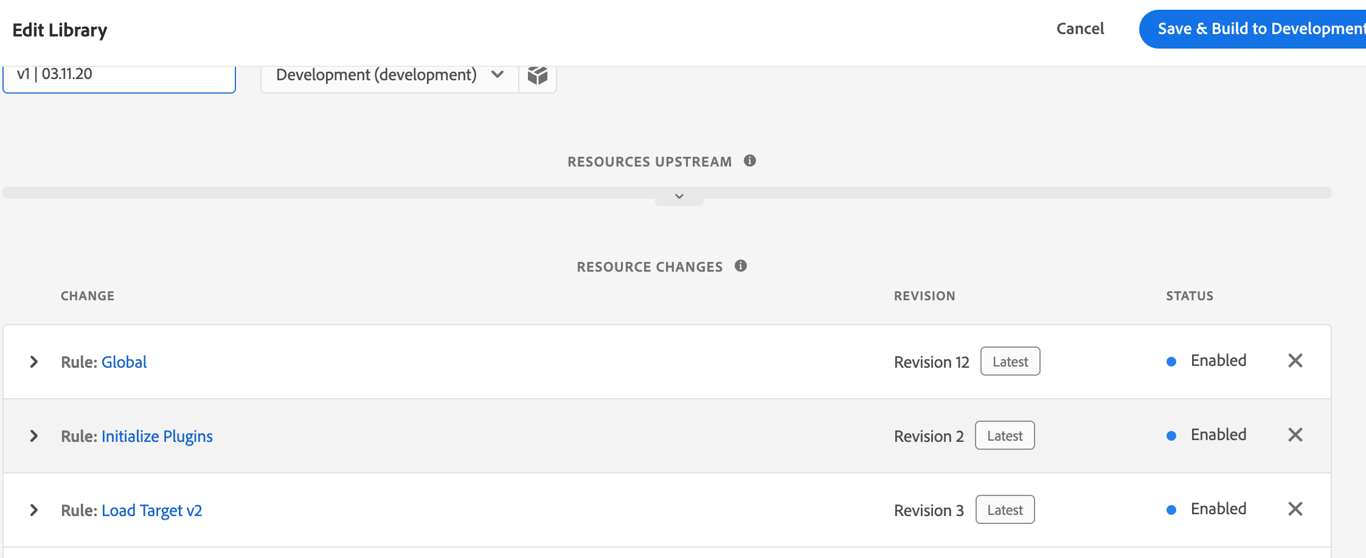Remove the Initialize Plugins rule

[x=1295, y=435]
